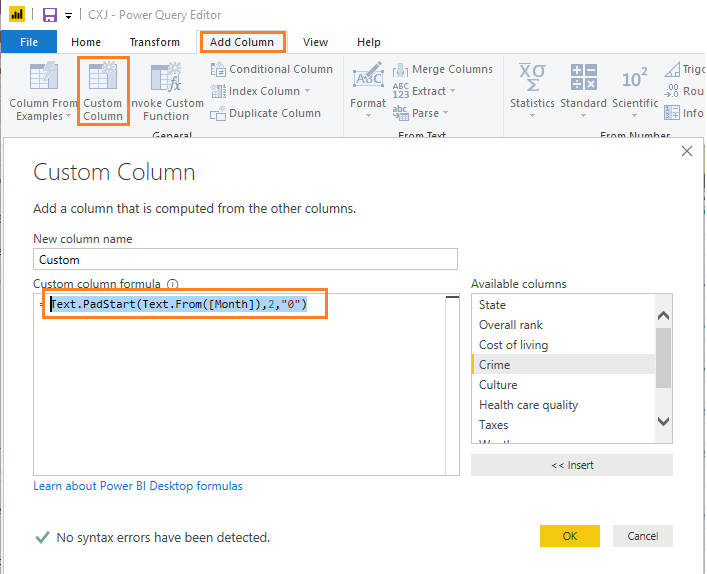707x574 pixels.
Task: Click the Custom Column icon
Action: pyautogui.click(x=103, y=76)
